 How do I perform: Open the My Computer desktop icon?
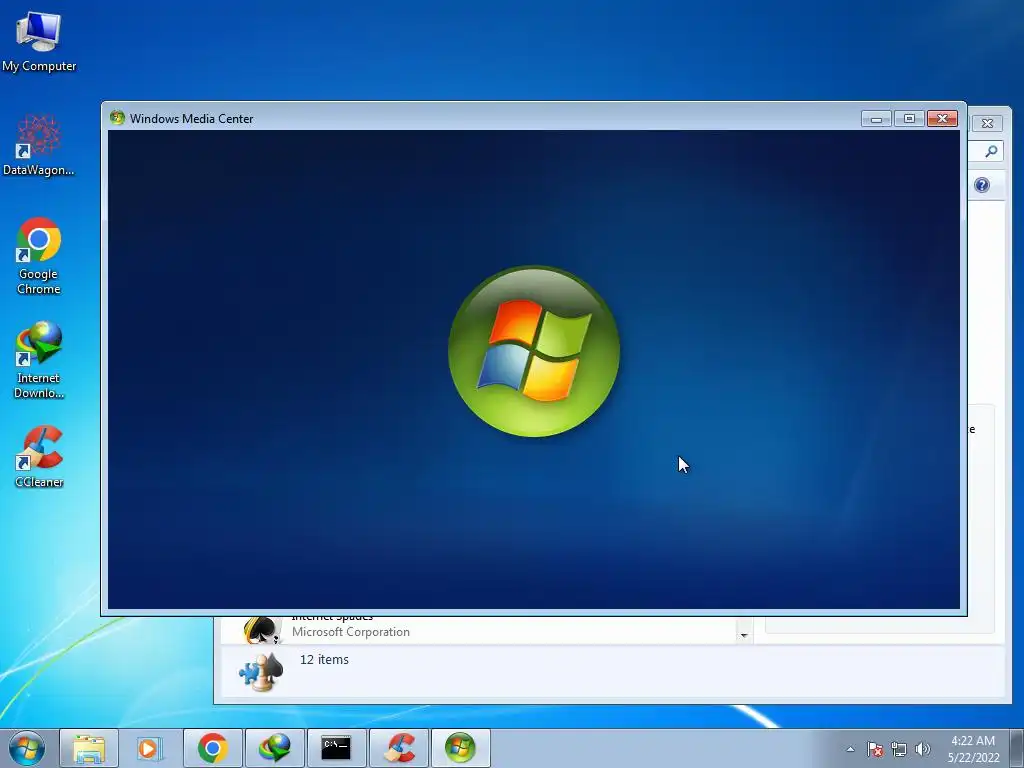click(x=39, y=42)
